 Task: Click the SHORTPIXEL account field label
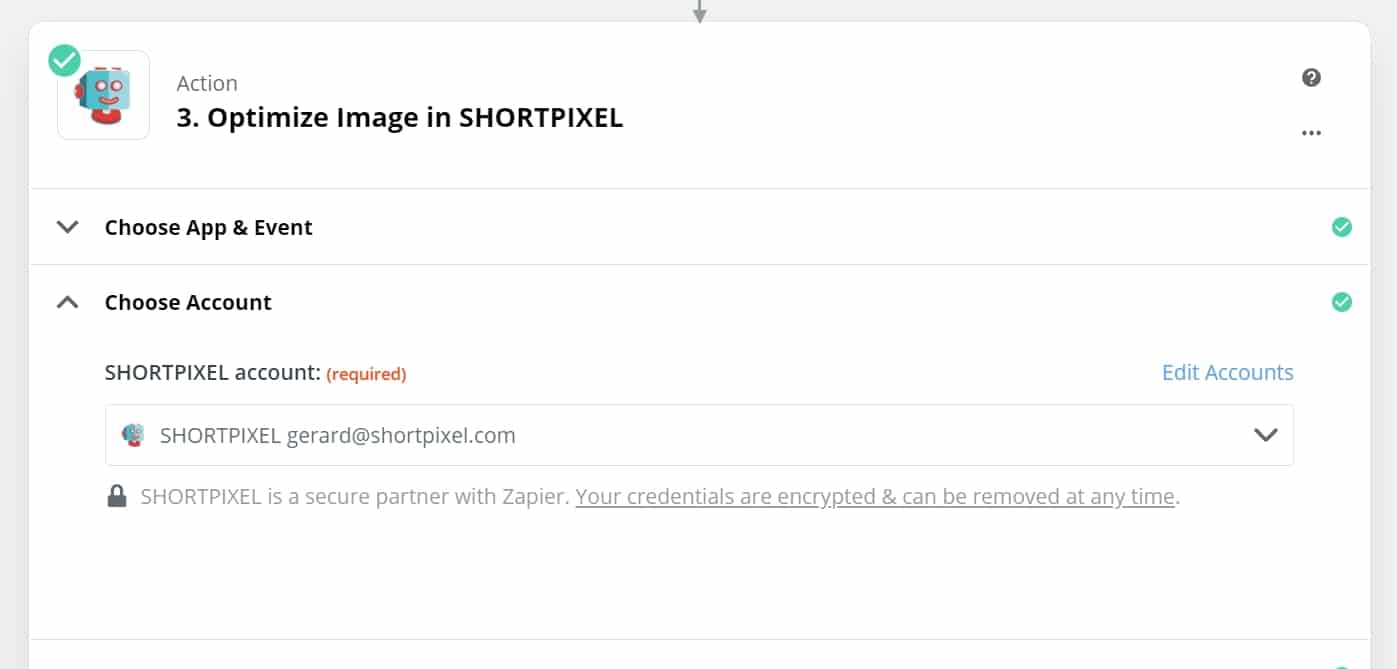tap(212, 373)
